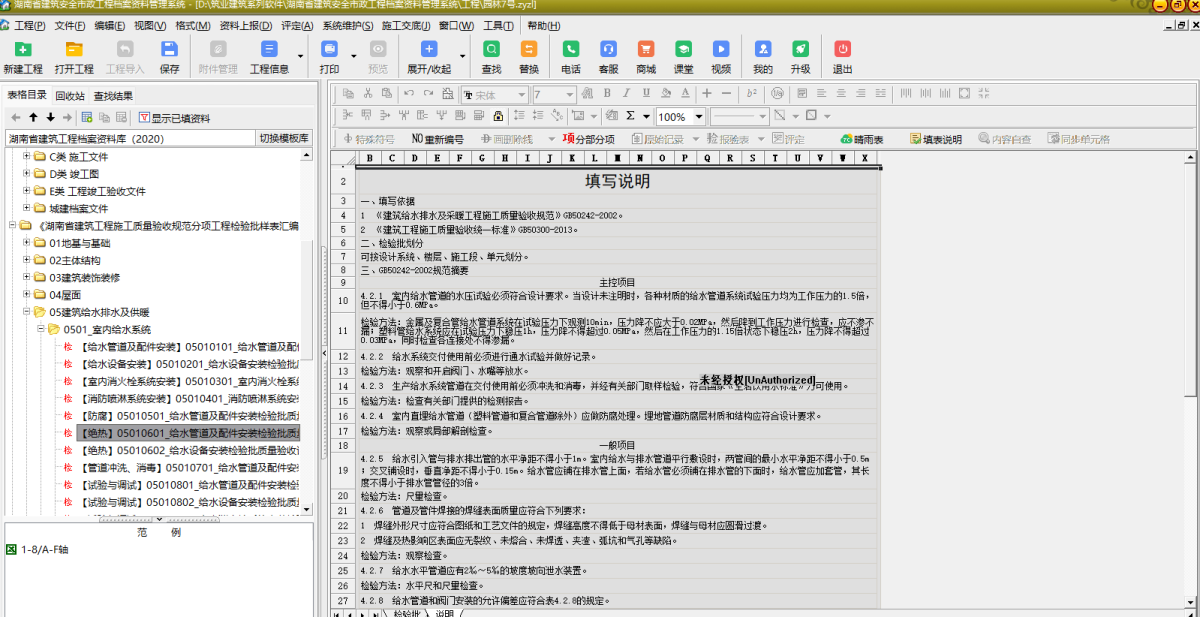This screenshot has width=1200, height=617.
Task: Expand the C类 施工文件 folder
Action: (26, 157)
